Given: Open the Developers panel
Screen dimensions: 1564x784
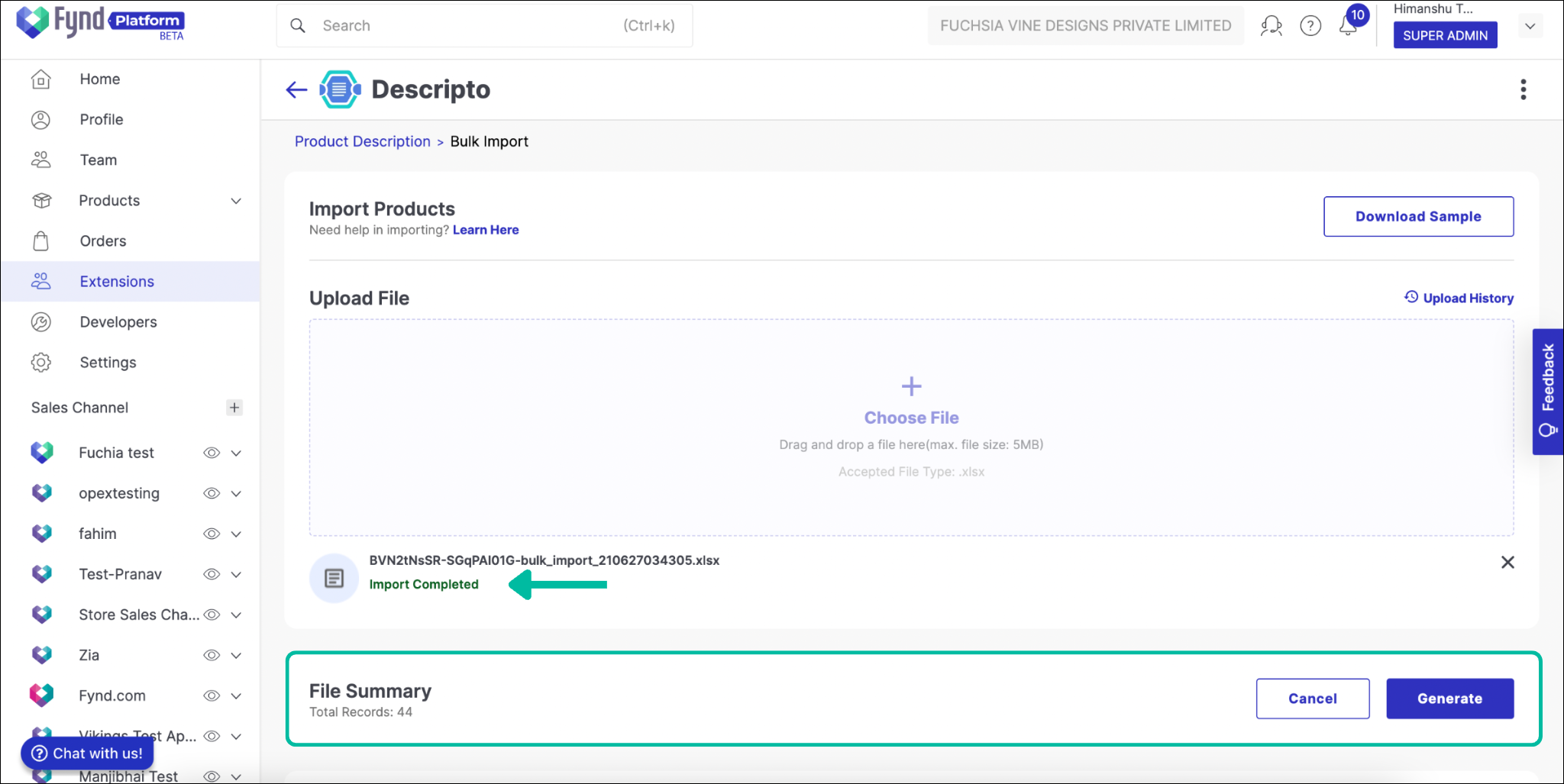Looking at the screenshot, I should coord(118,321).
